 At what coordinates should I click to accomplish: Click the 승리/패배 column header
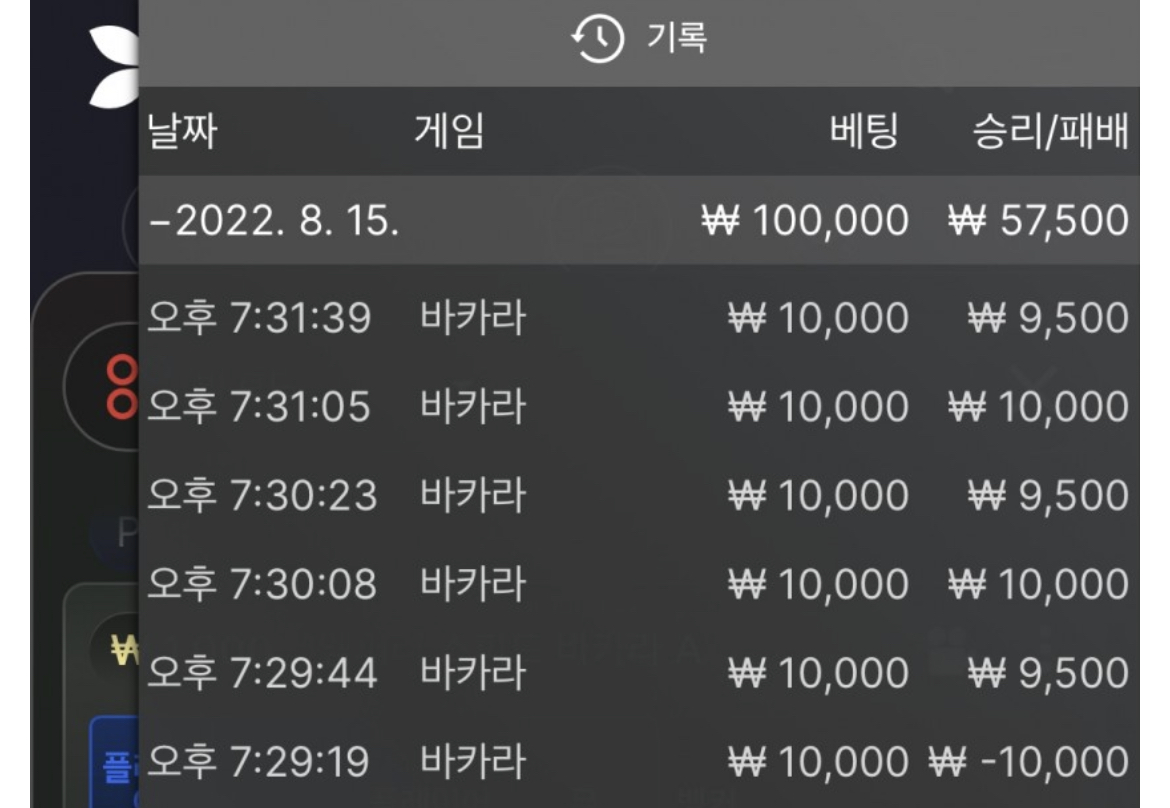1050,132
